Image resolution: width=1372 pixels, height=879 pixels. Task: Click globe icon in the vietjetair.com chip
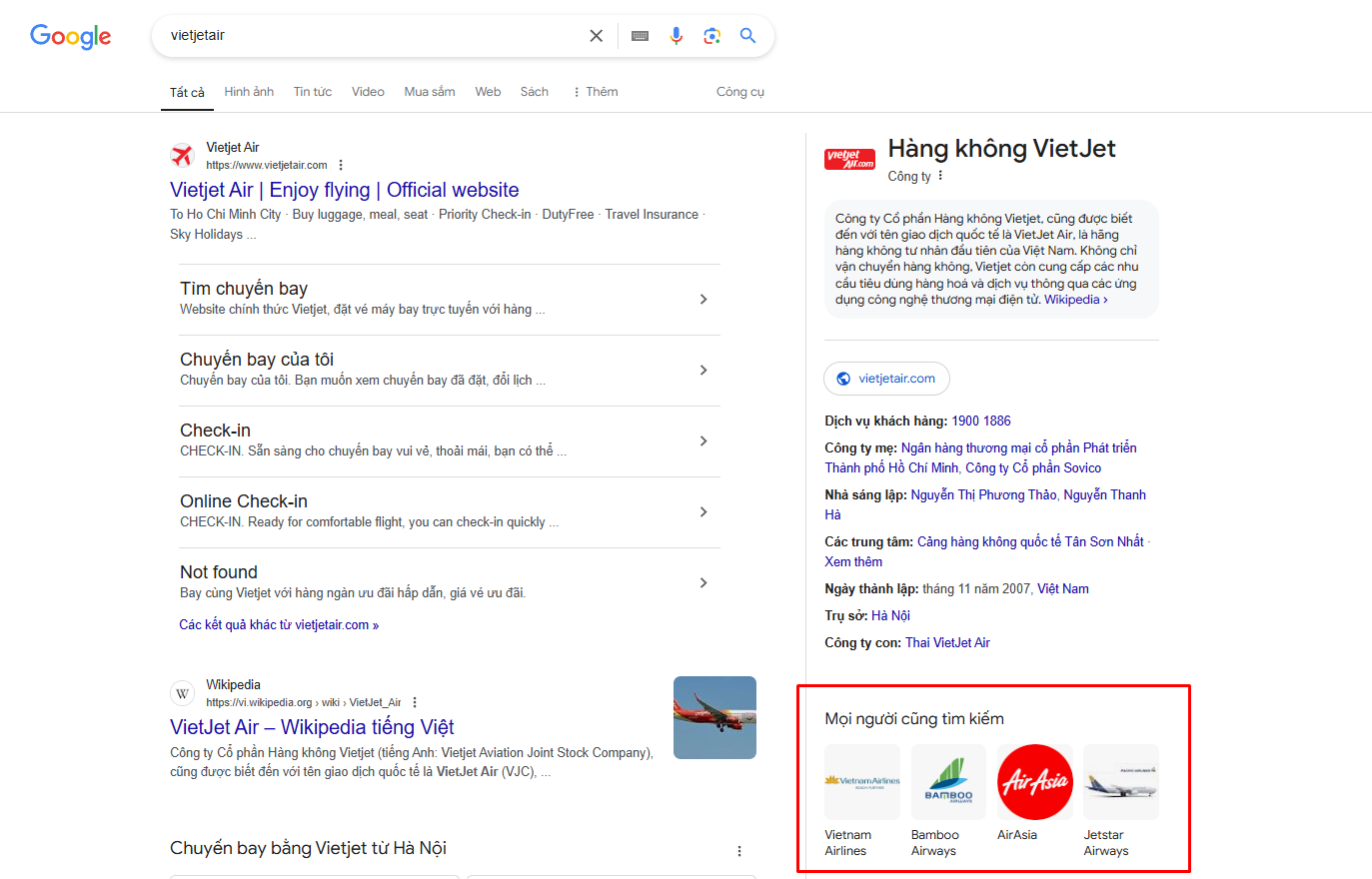843,379
